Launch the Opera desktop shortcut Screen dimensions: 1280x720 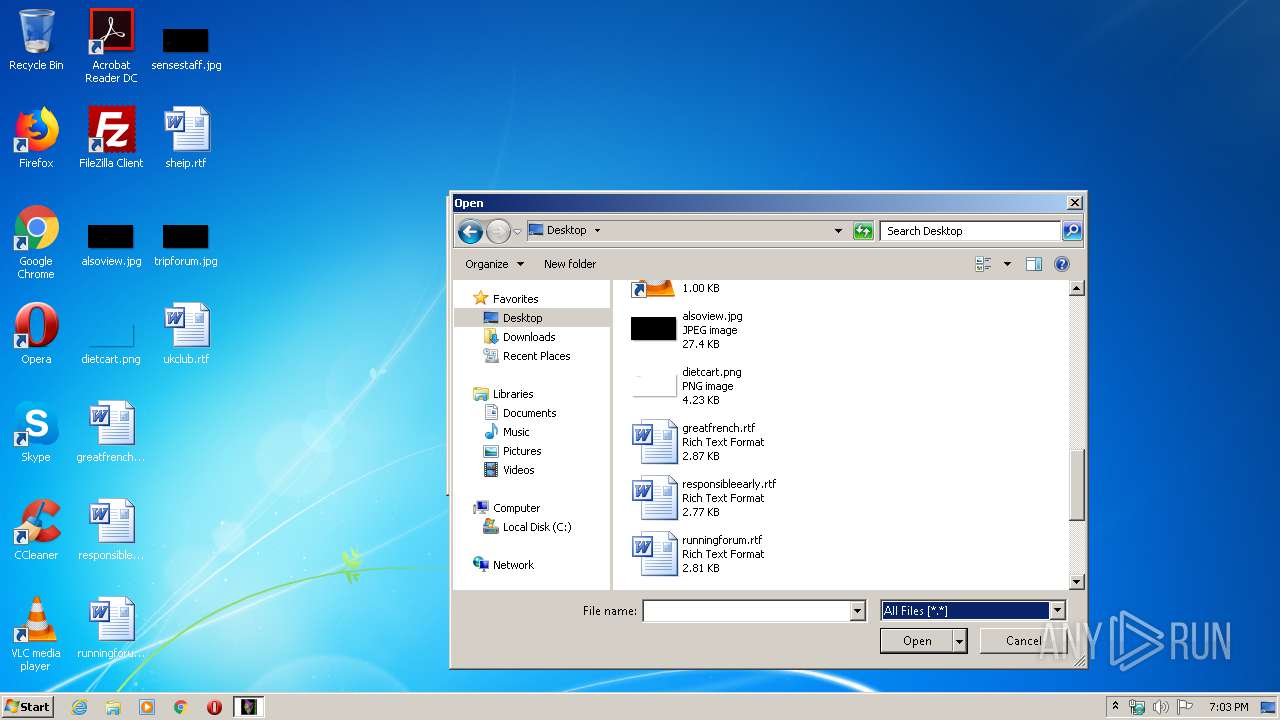tap(36, 334)
